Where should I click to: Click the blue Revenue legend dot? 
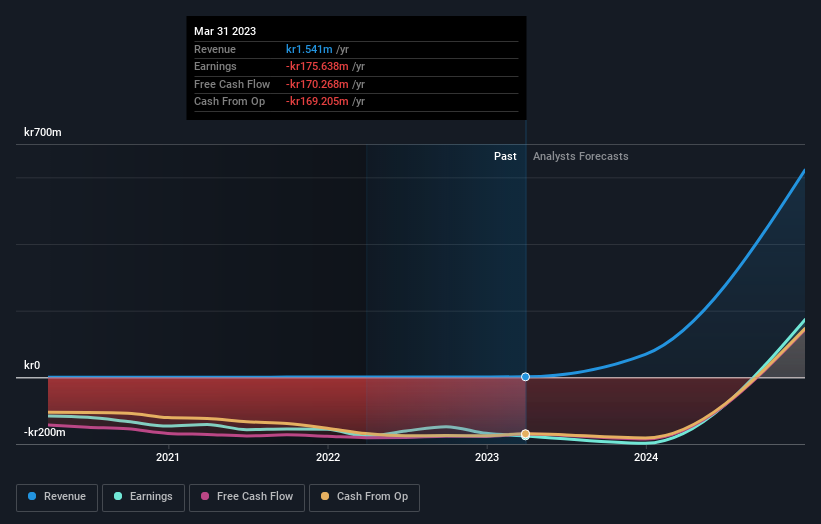pyautogui.click(x=32, y=496)
